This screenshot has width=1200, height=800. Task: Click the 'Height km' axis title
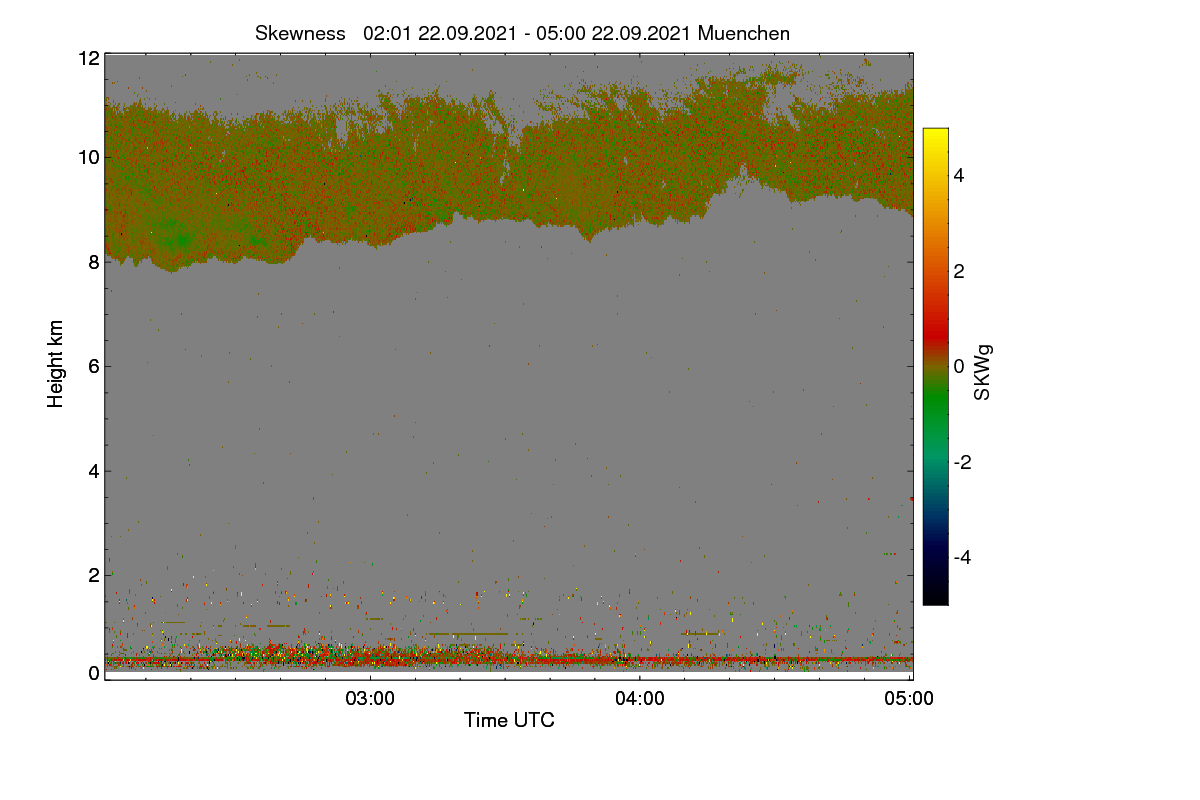pyautogui.click(x=56, y=364)
